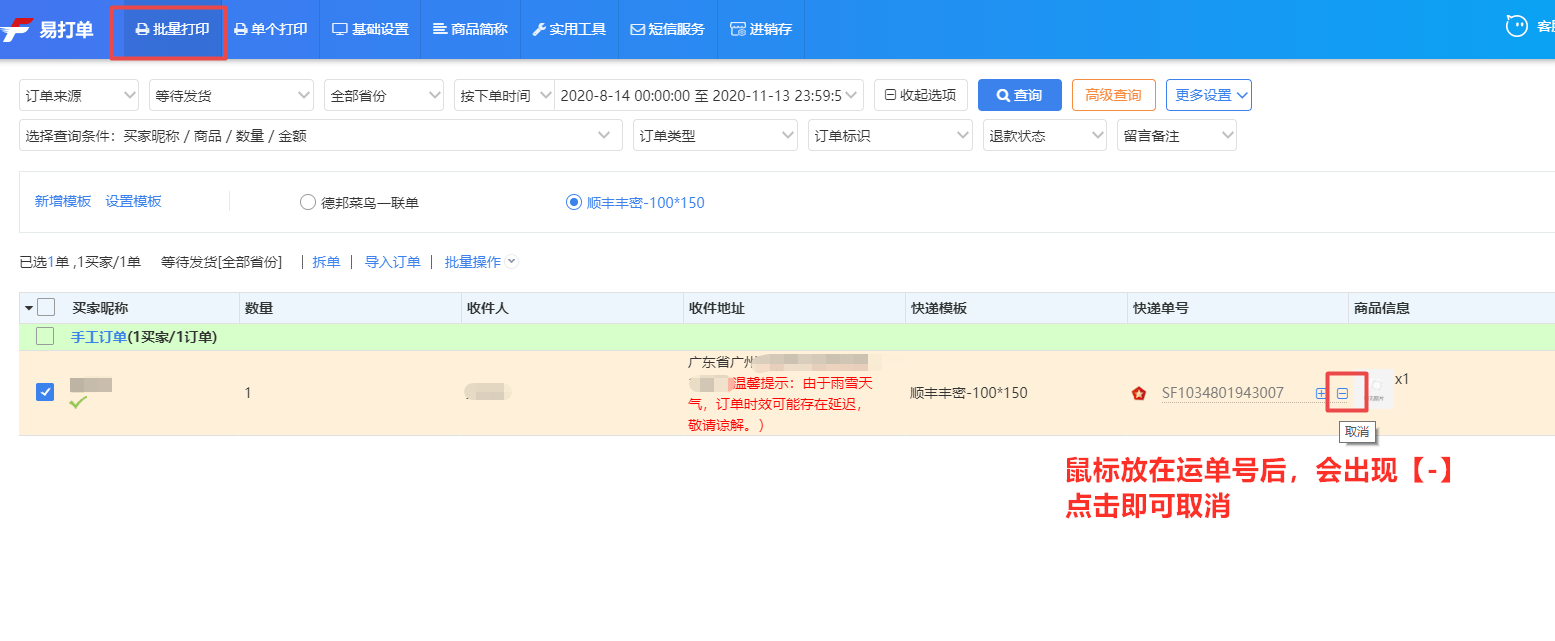
Task: Click the red star pentagon icon
Action: pos(1138,393)
